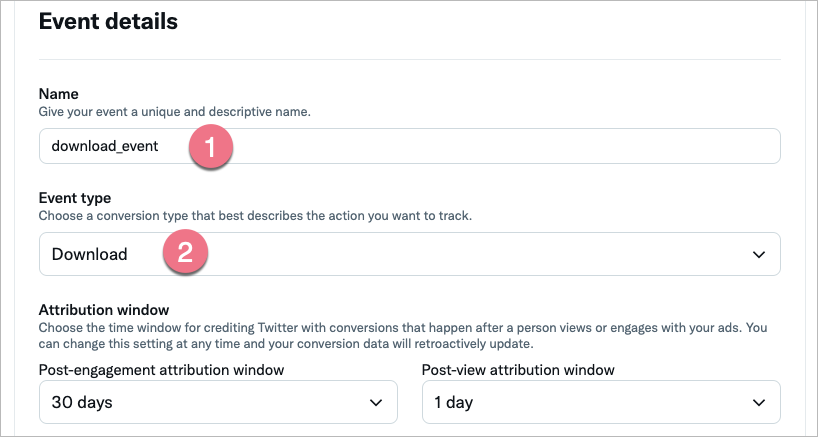818x437 pixels.
Task: Click the Post-engagement attribution window label
Action: click(x=161, y=370)
